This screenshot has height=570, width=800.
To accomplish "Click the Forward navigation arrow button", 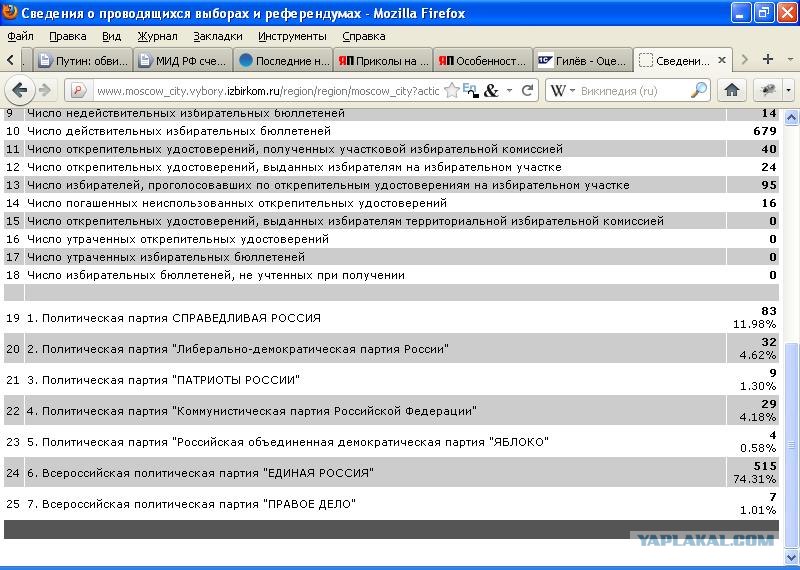I will pos(45,91).
